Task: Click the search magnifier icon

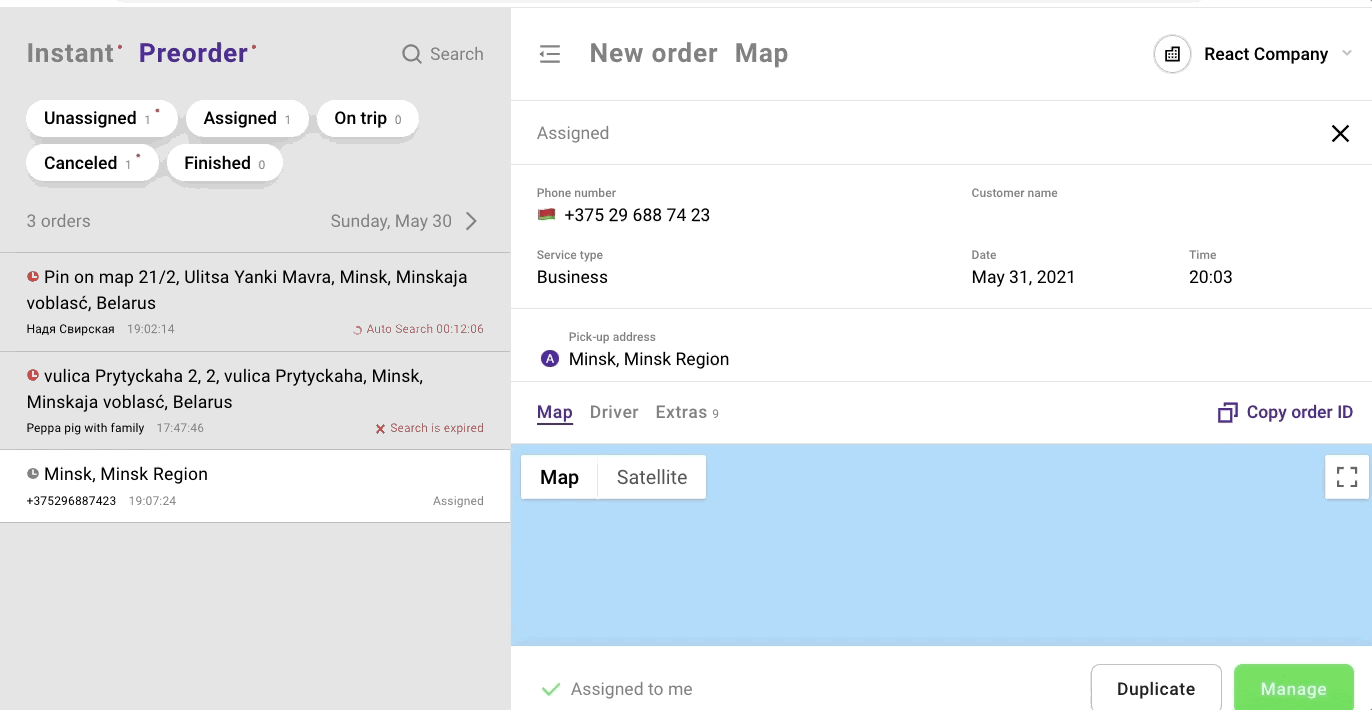Action: pyautogui.click(x=411, y=54)
